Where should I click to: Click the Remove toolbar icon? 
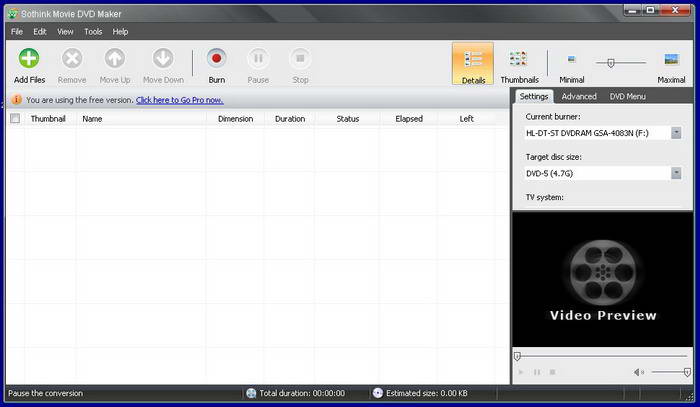[x=72, y=58]
